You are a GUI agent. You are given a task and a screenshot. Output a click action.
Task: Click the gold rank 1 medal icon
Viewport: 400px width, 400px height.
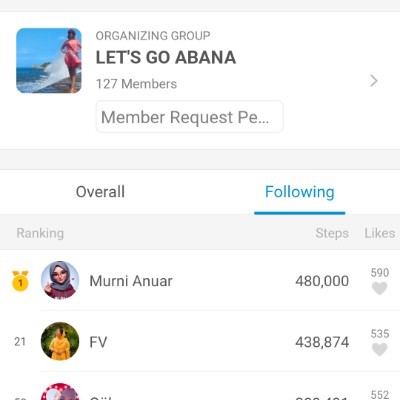tap(20, 281)
